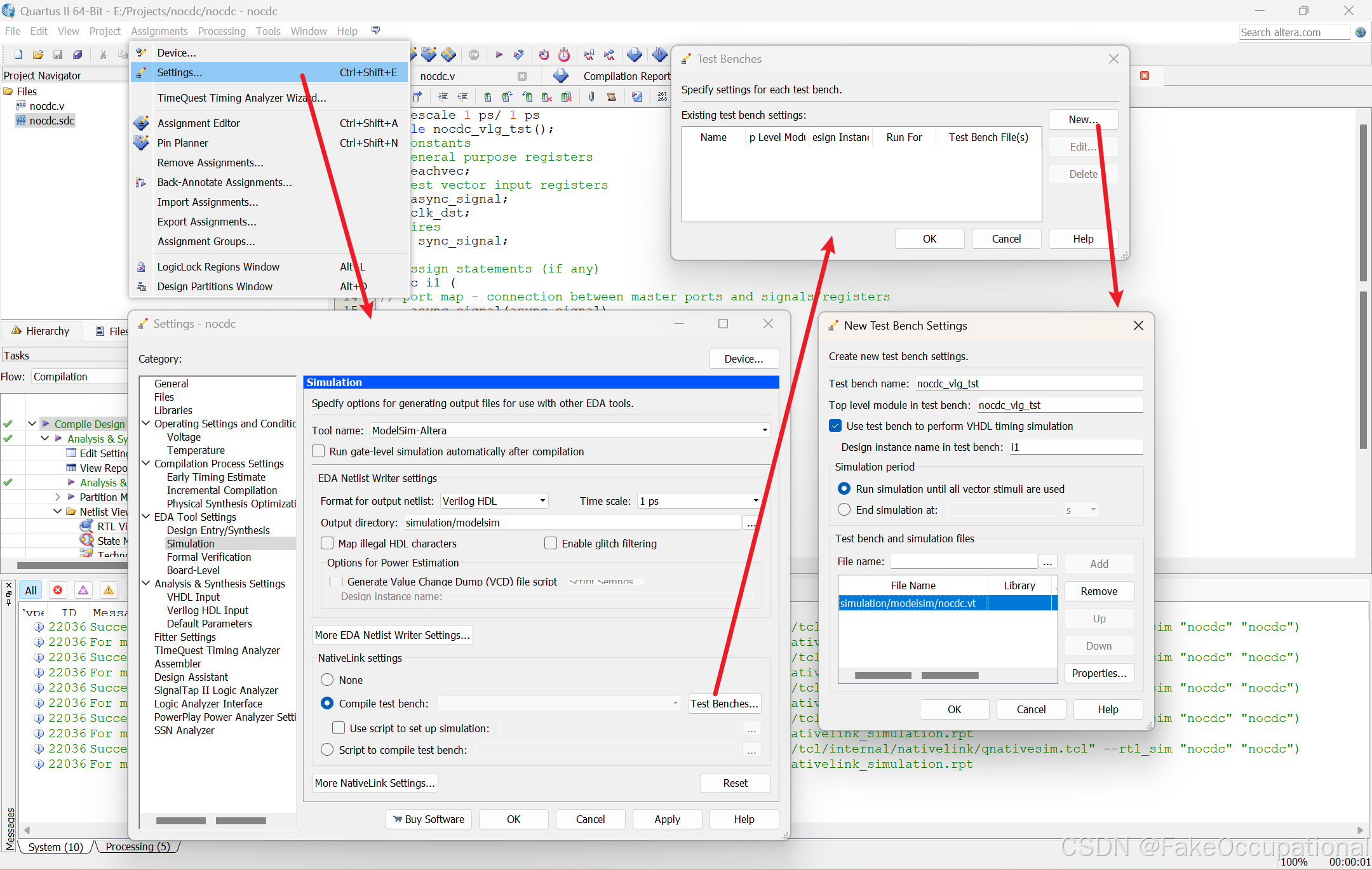The width and height of the screenshot is (1372, 870).
Task: Click the Toggle Bookmark green icon
Action: point(487,97)
